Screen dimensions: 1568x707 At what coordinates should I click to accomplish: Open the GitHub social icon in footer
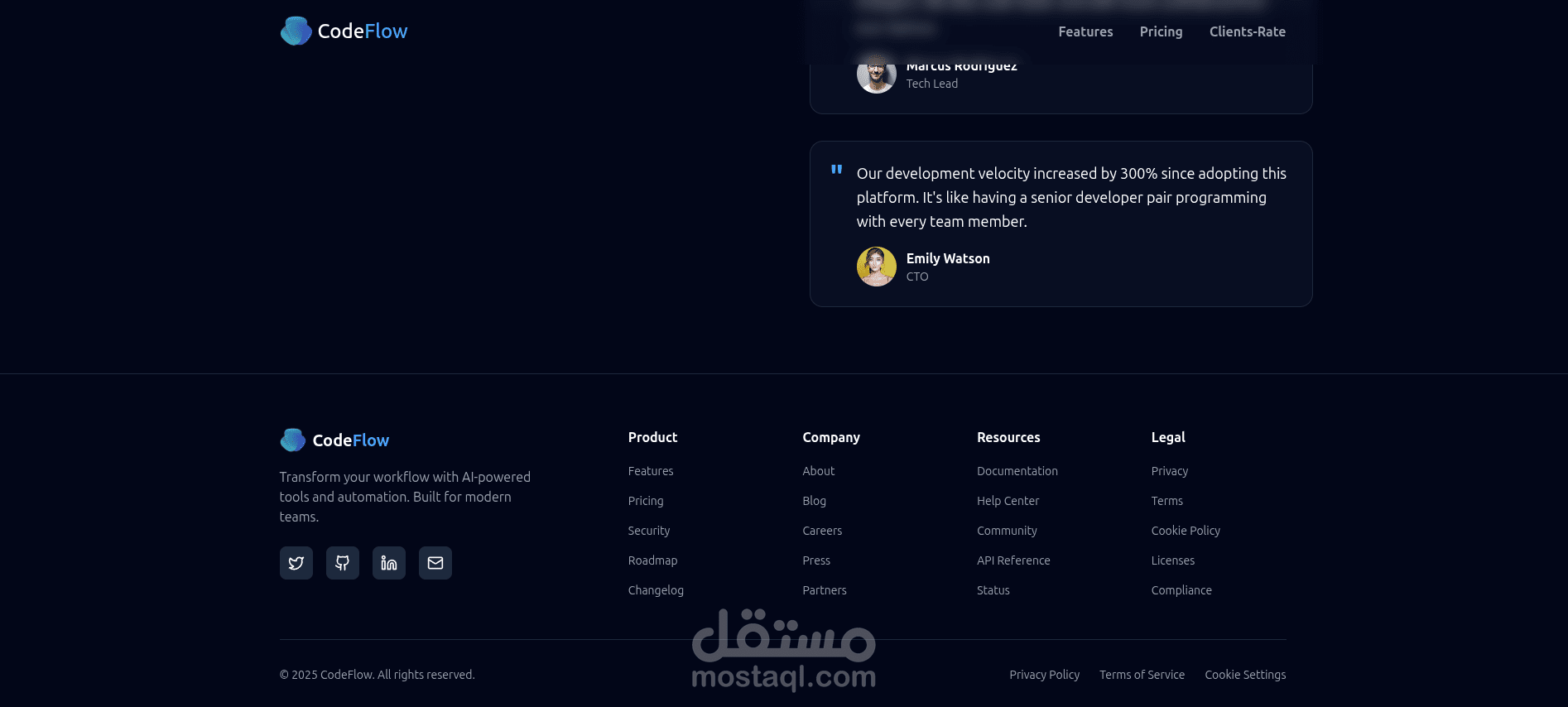point(343,563)
